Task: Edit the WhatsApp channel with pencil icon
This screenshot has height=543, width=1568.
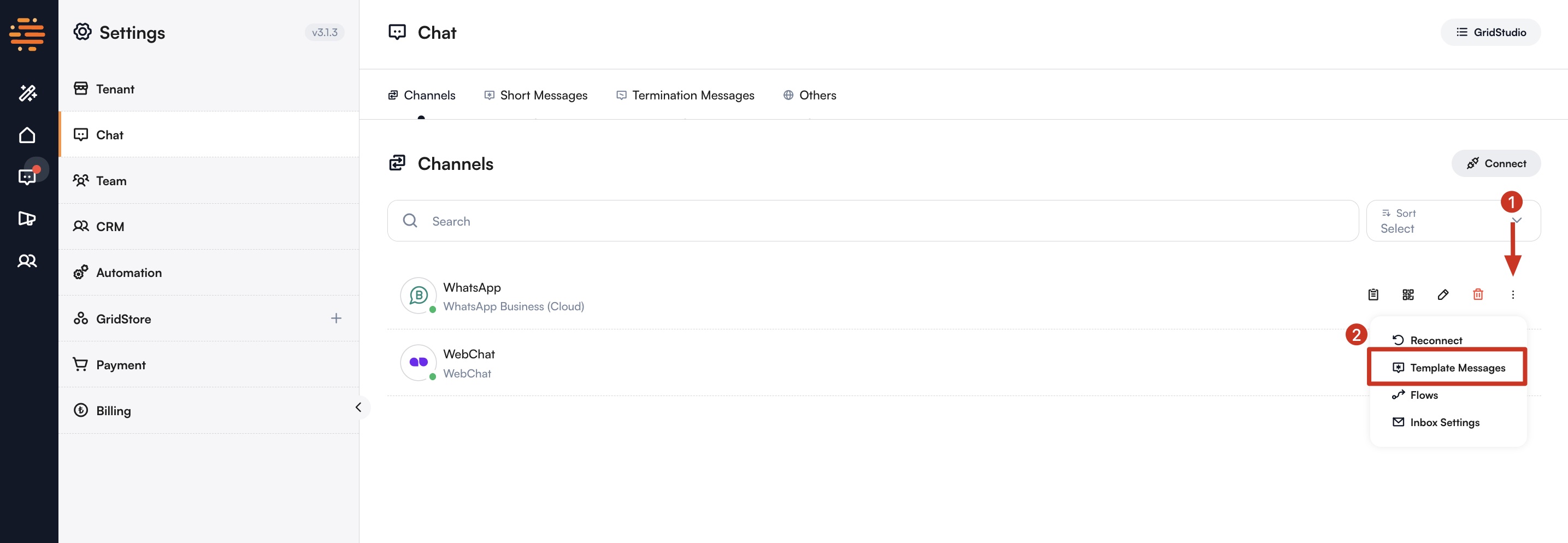Action: pos(1442,294)
